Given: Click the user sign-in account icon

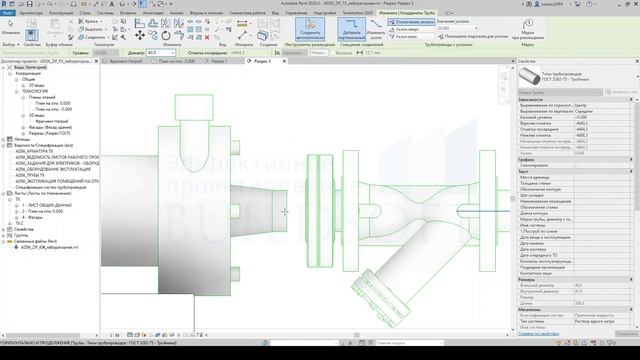Looking at the screenshot, I should pos(538,4).
